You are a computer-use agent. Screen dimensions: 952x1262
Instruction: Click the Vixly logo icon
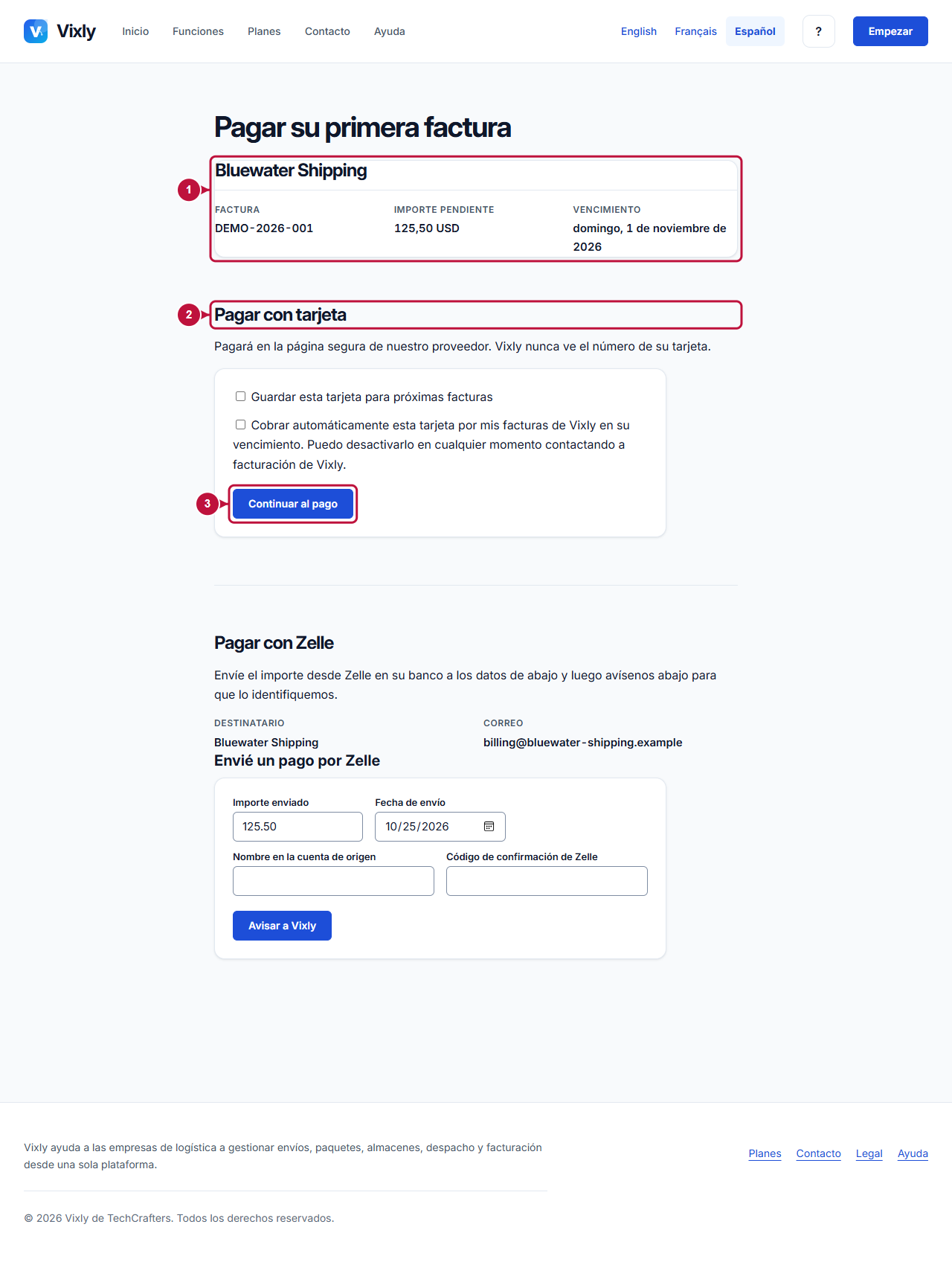tap(36, 31)
